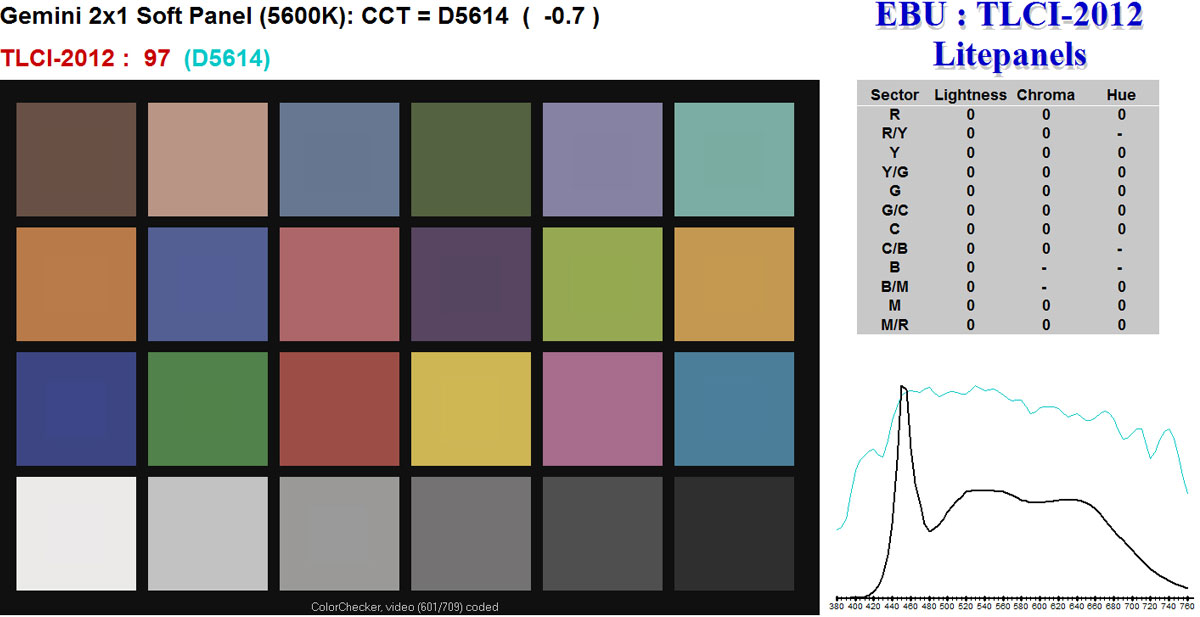Select the orange-yellow swatch ending second row
Screen dimensions: 1200x617
pos(734,284)
